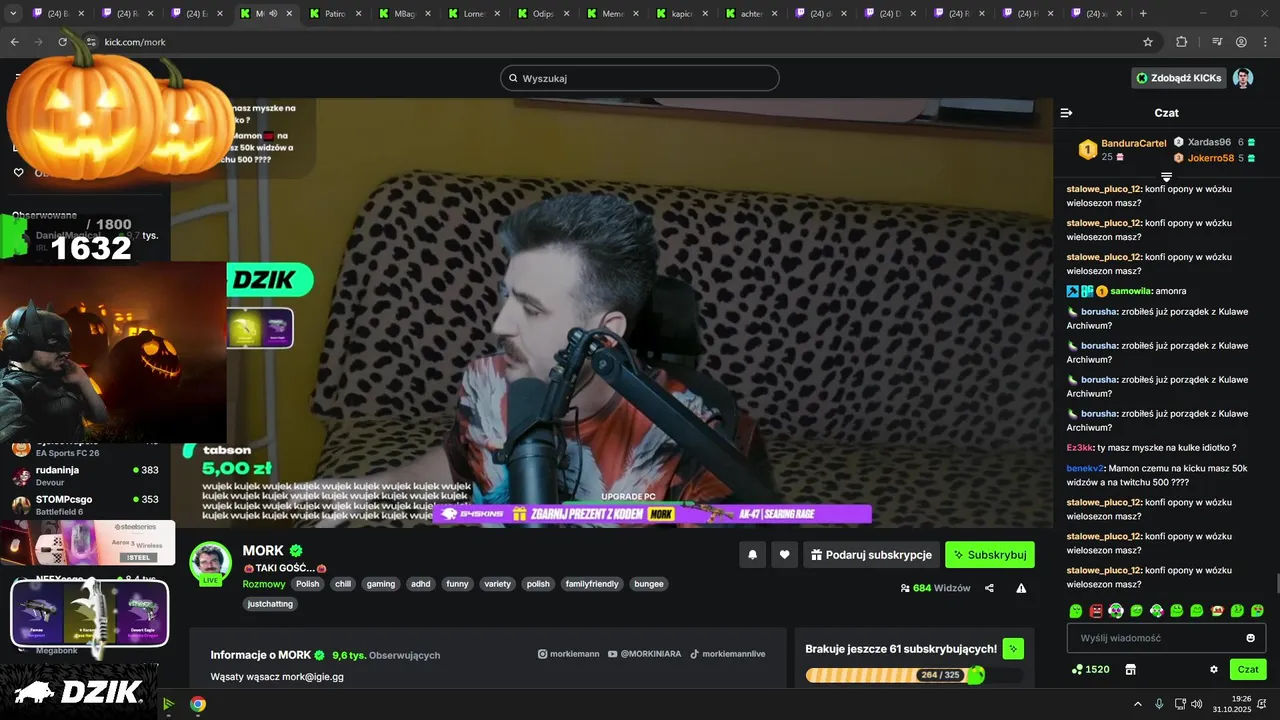The image size is (1280, 720).
Task: Insert the red angry face emote
Action: pos(1096,610)
